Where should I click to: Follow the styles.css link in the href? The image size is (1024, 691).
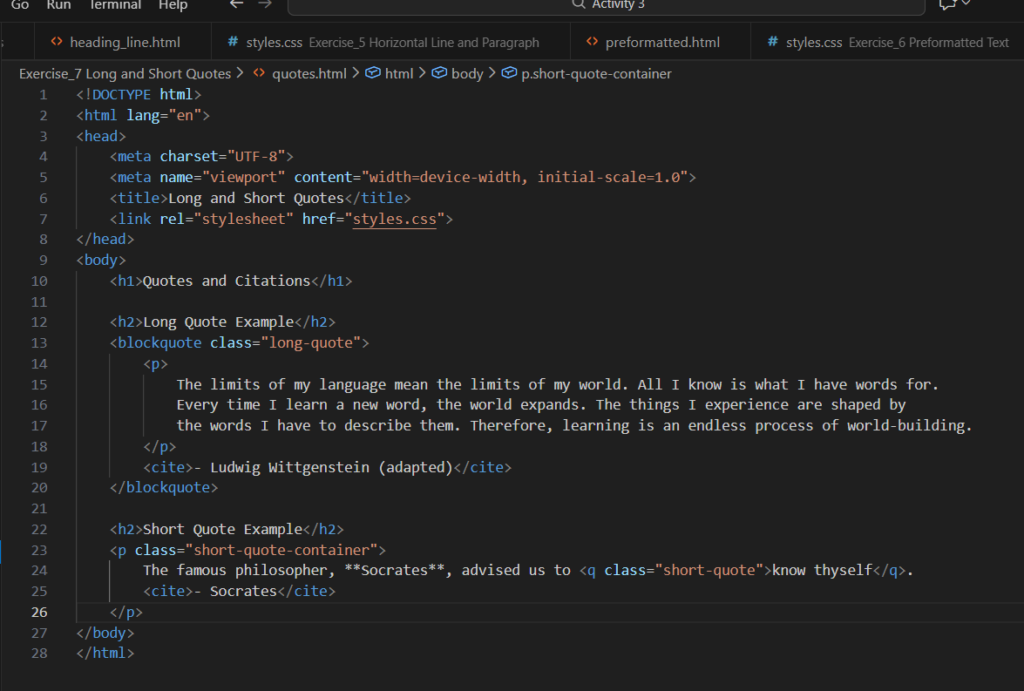(394, 219)
